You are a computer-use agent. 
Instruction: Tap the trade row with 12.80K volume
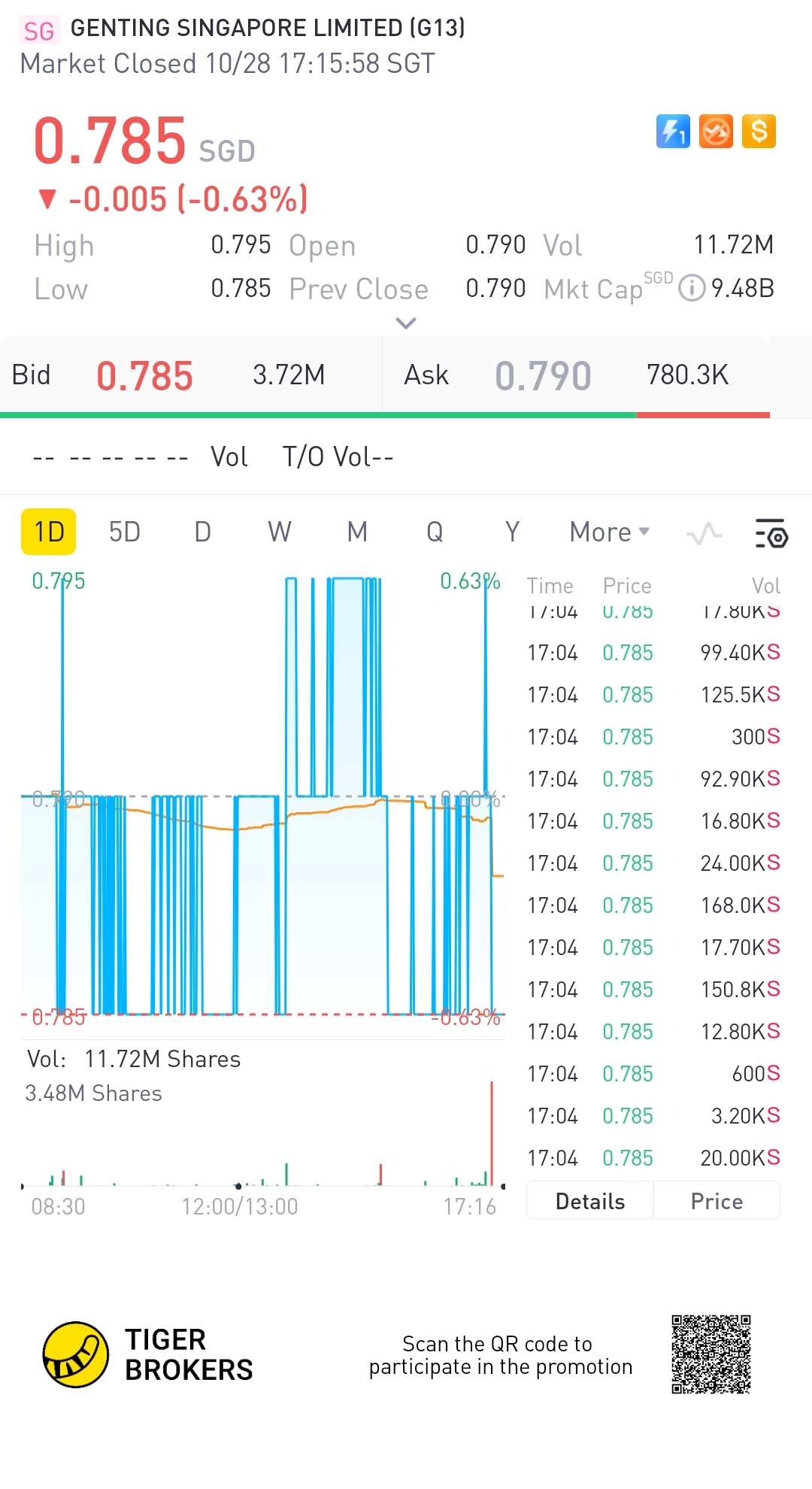(653, 1032)
